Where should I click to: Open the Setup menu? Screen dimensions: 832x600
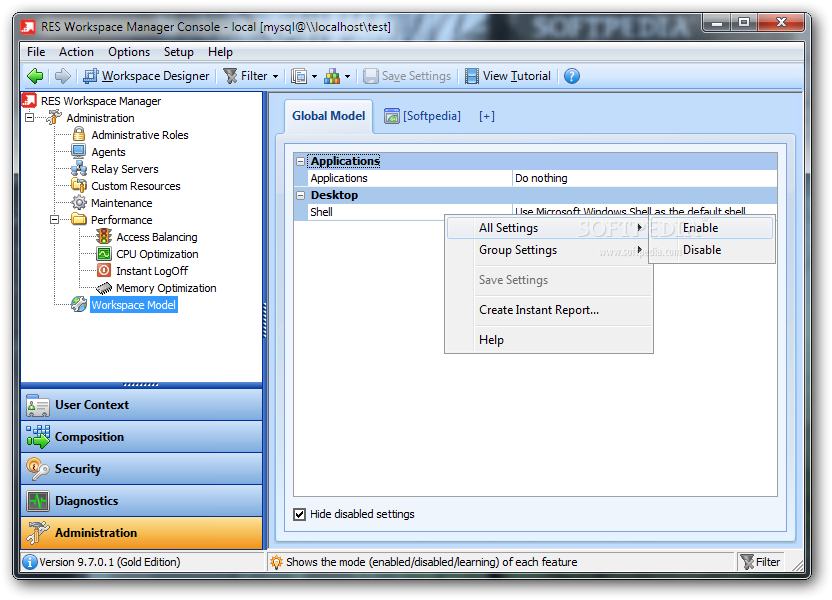point(178,51)
